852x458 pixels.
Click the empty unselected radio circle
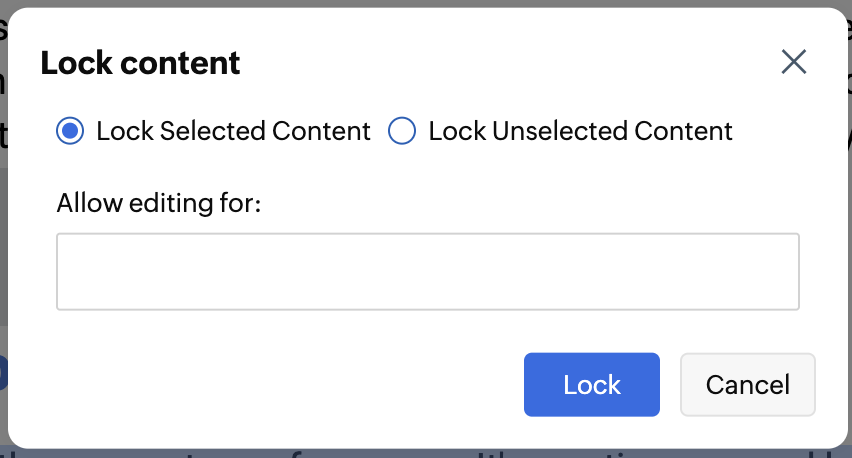(401, 131)
